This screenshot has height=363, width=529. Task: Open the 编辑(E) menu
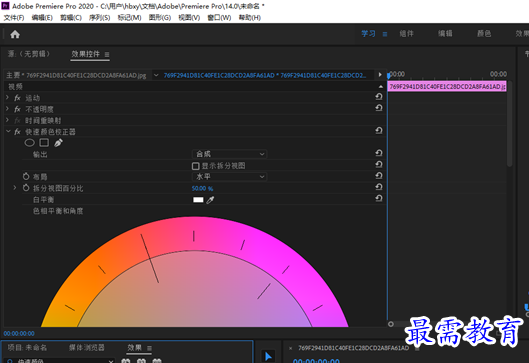(x=42, y=18)
